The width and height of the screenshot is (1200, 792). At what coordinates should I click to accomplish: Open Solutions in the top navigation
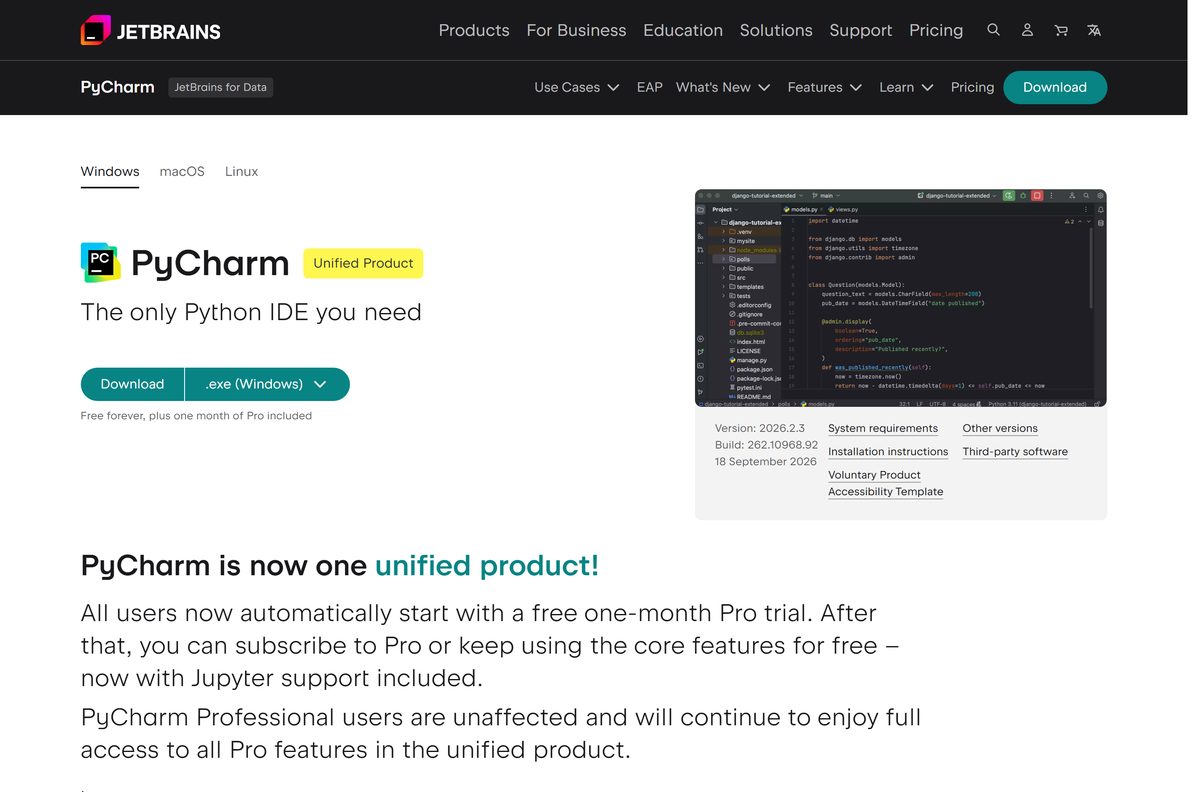776,30
